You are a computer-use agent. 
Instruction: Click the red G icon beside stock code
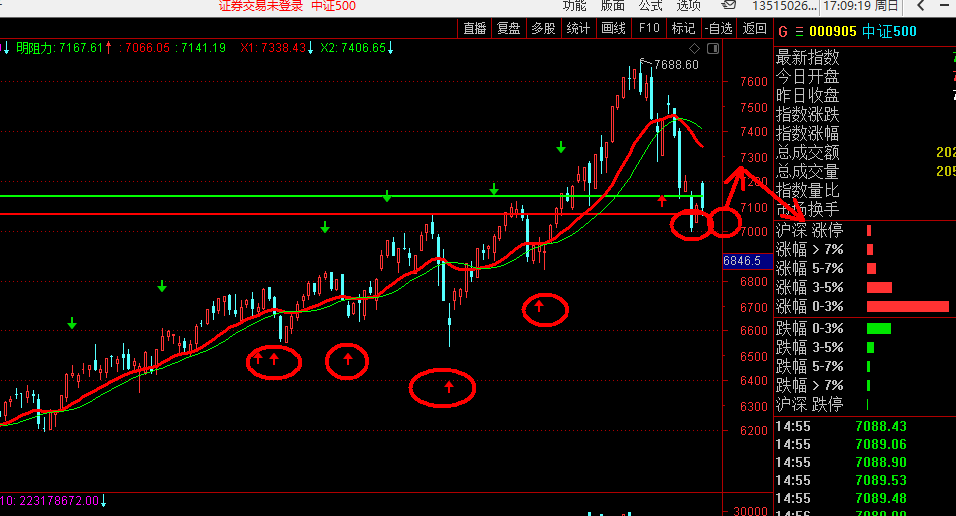tap(783, 31)
